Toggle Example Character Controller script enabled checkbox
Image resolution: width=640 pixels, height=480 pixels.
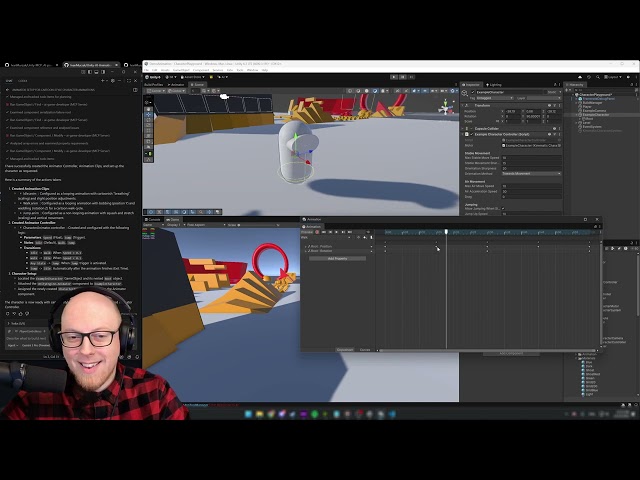pyautogui.click(x=471, y=134)
